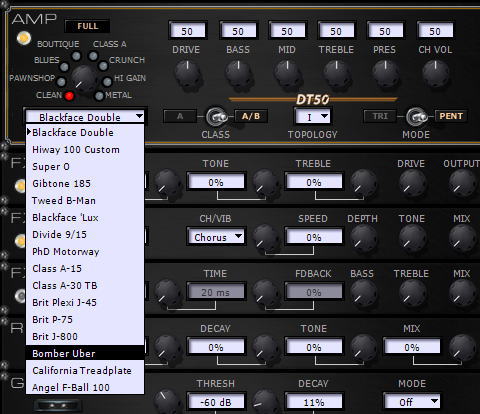
Task: Select the BOUTIQUE amp category LED
Action: (x=76, y=56)
